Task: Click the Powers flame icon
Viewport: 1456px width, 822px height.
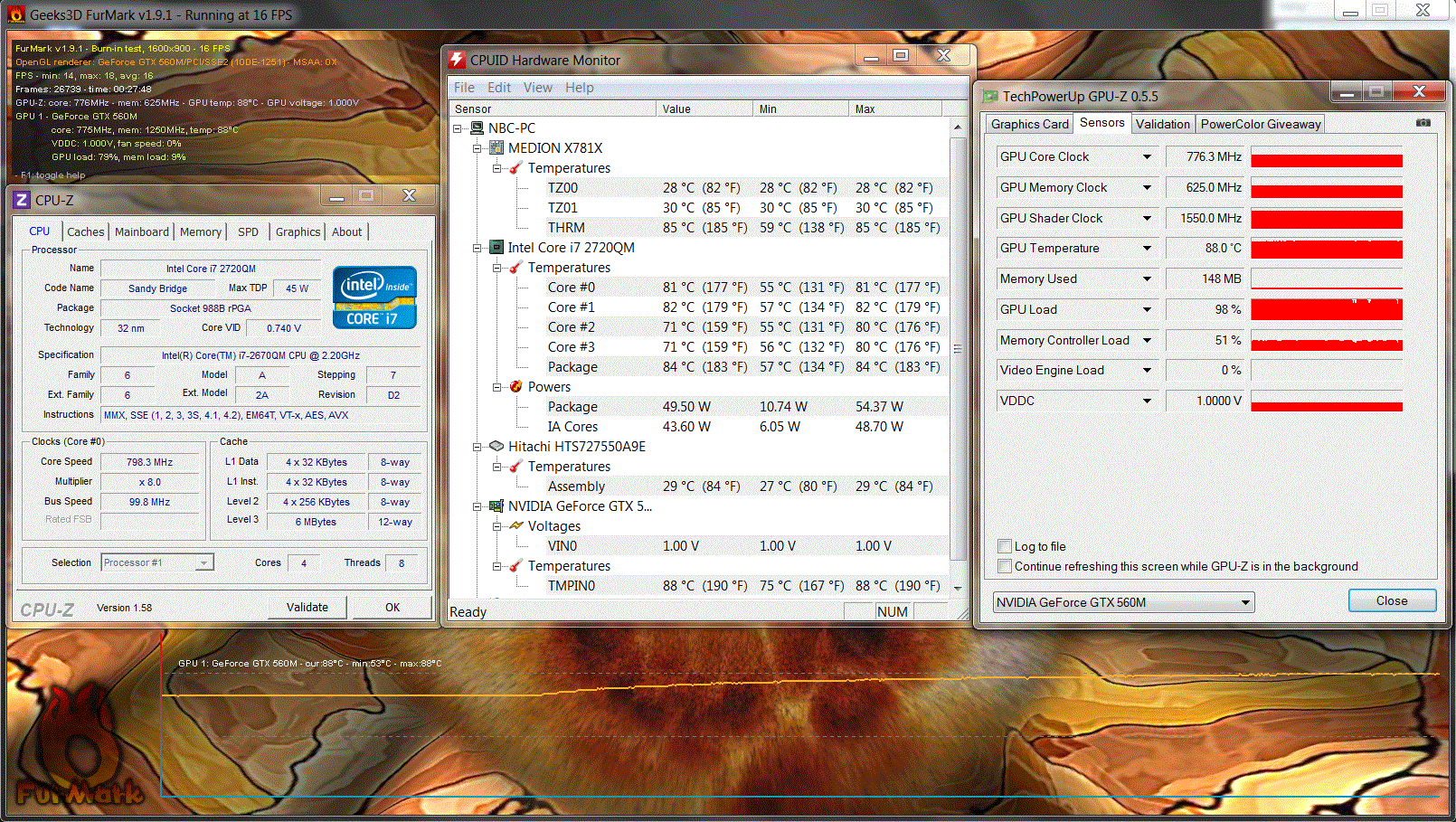Action: [516, 387]
